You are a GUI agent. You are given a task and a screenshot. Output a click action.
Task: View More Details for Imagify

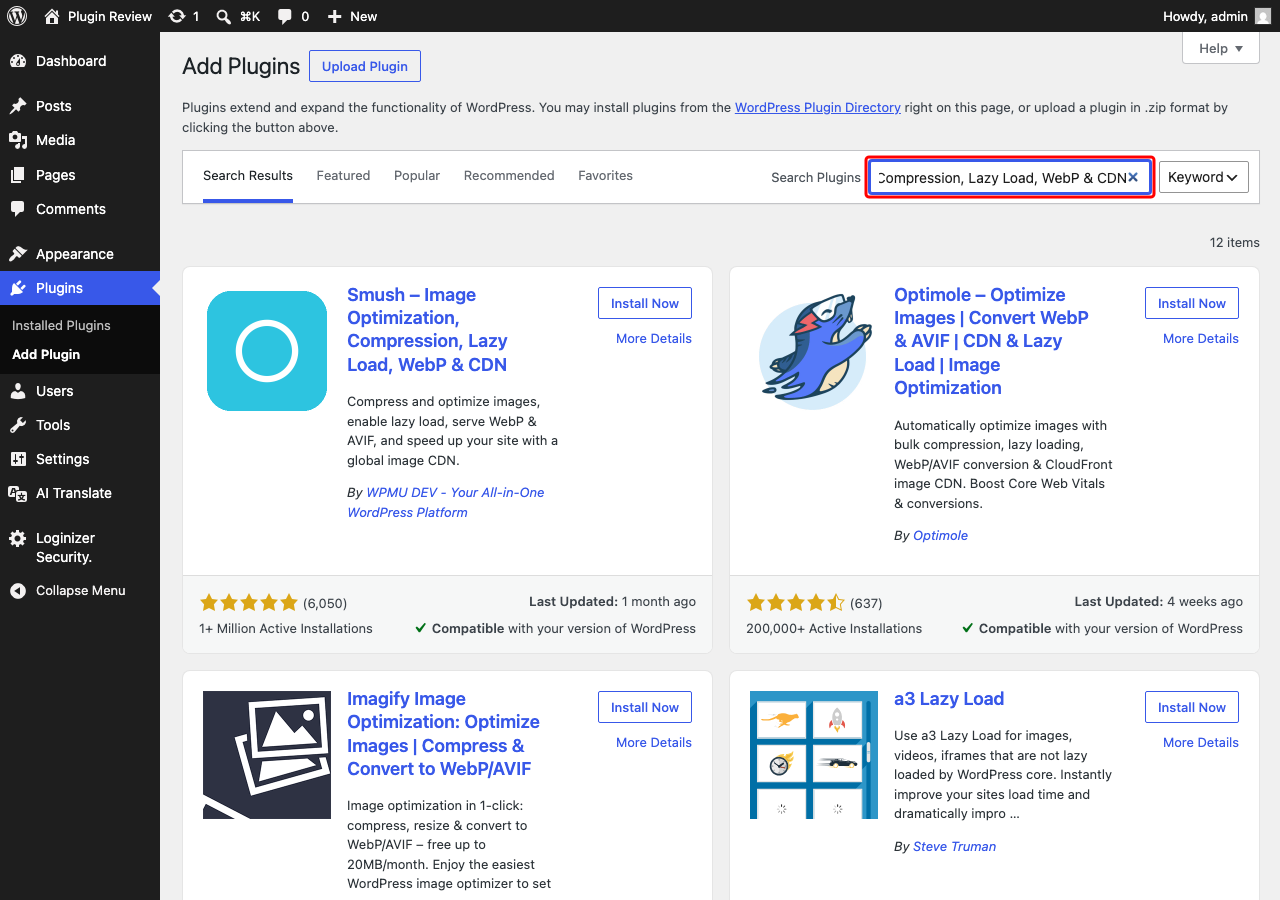[654, 743]
